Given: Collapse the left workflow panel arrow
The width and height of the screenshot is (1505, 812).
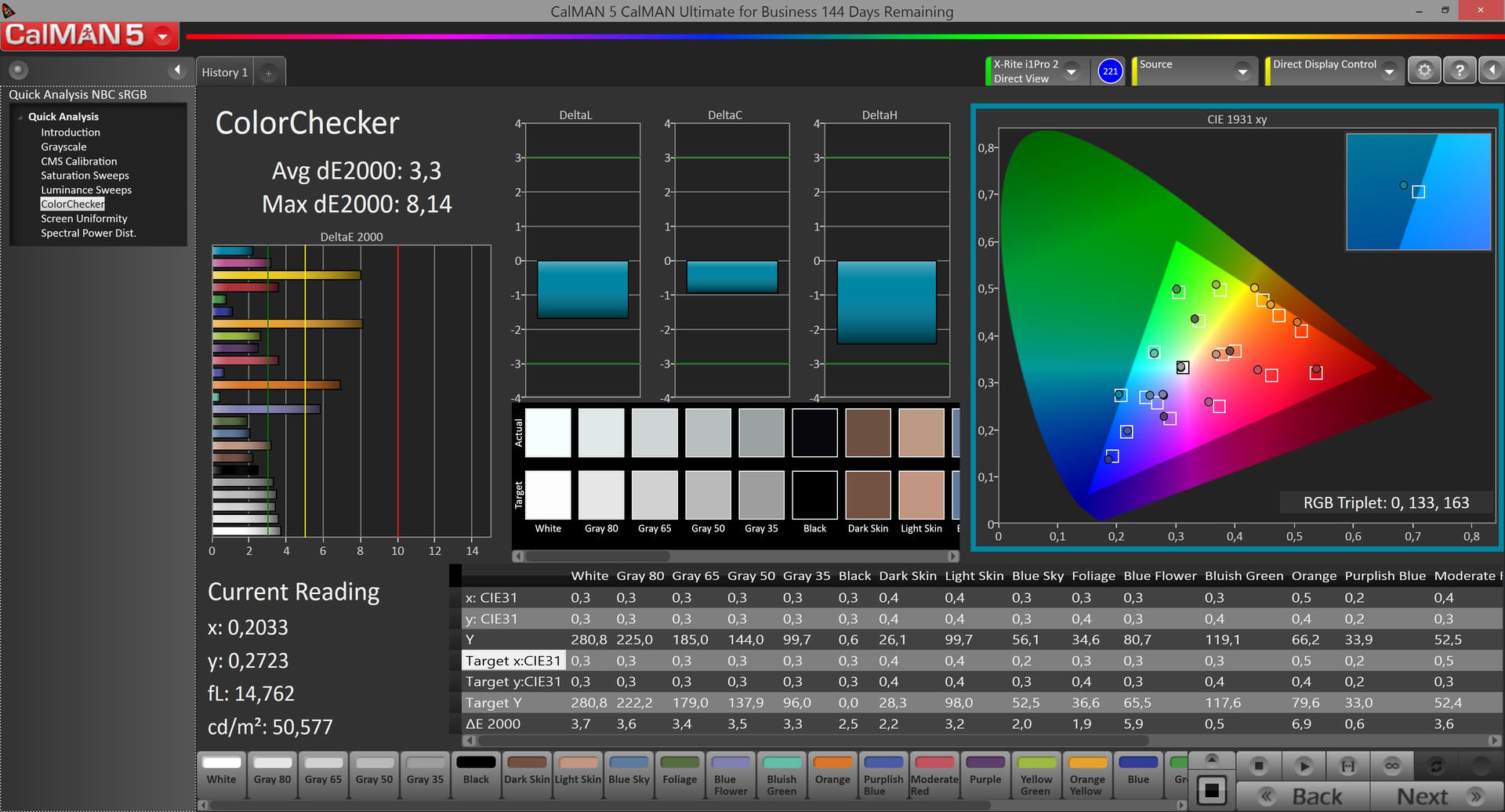Looking at the screenshot, I should point(177,71).
